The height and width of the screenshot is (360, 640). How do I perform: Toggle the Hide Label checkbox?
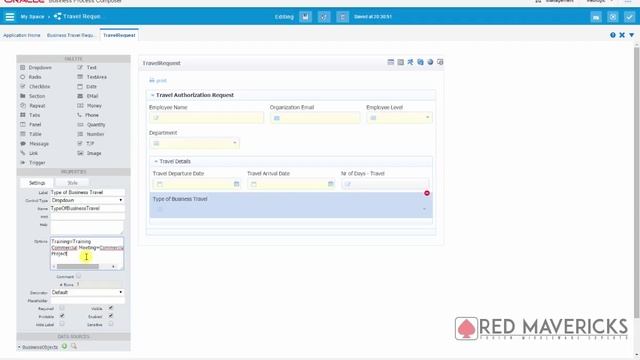pos(62,324)
